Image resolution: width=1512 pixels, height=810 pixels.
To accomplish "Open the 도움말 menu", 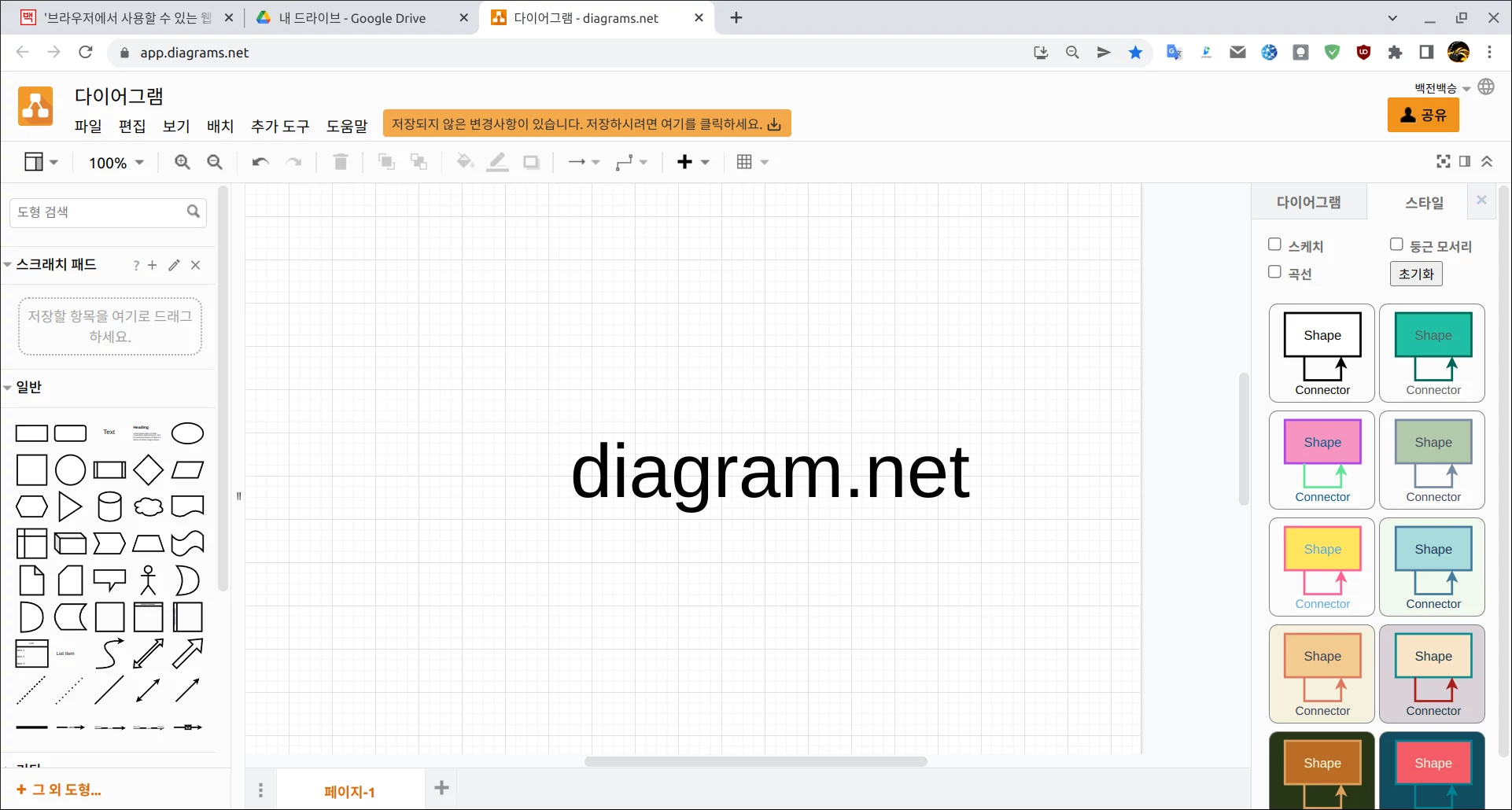I will tap(347, 126).
